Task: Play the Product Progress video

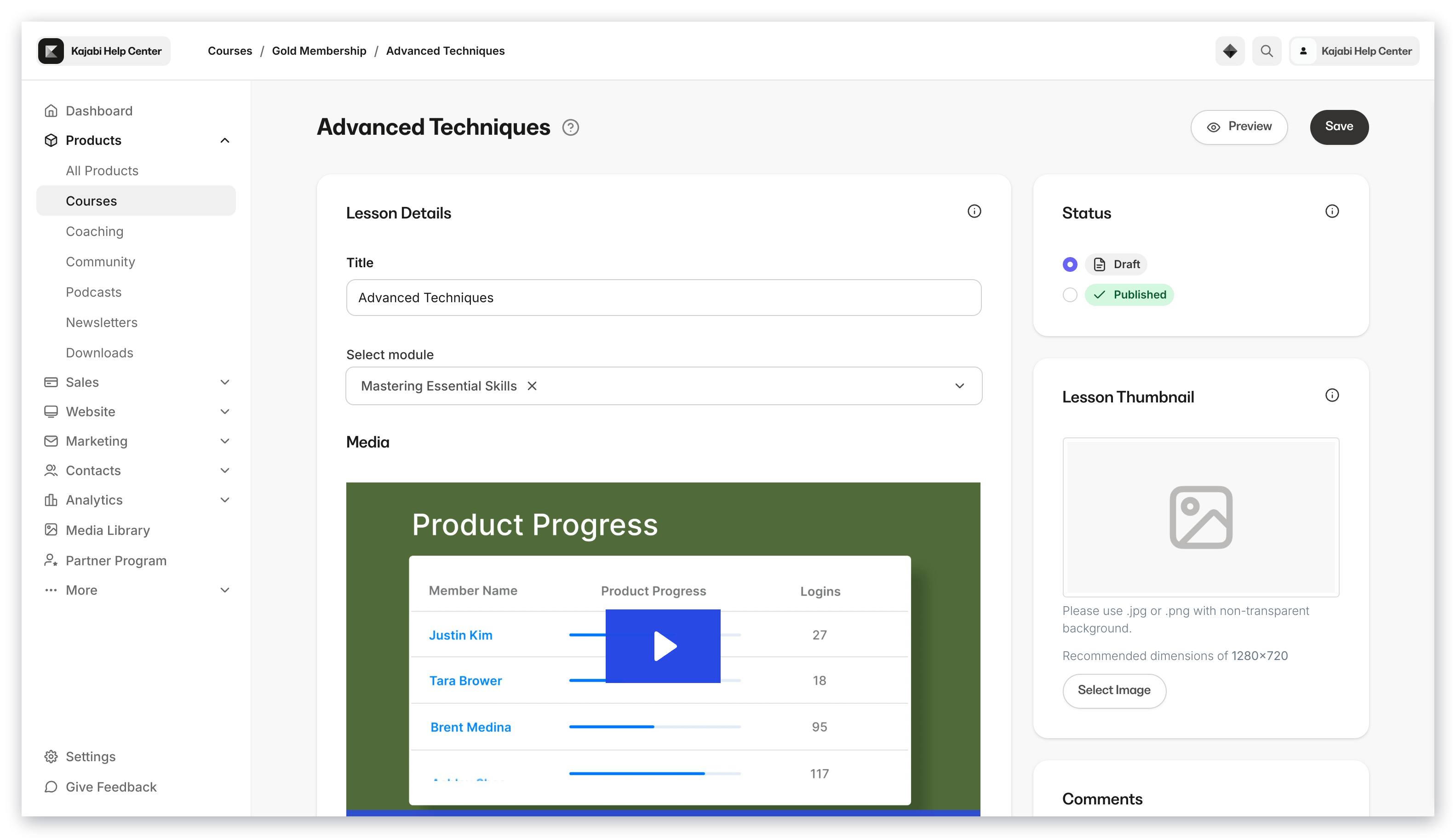Action: point(662,646)
